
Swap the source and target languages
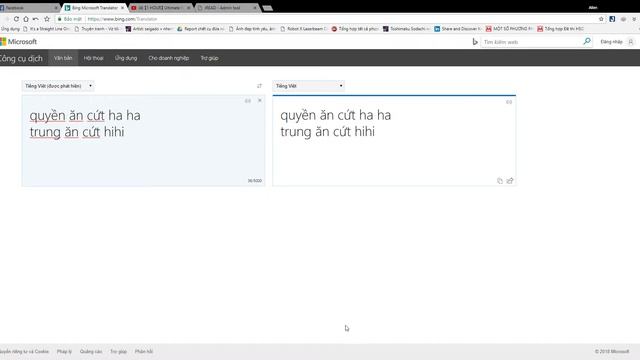[x=259, y=86]
